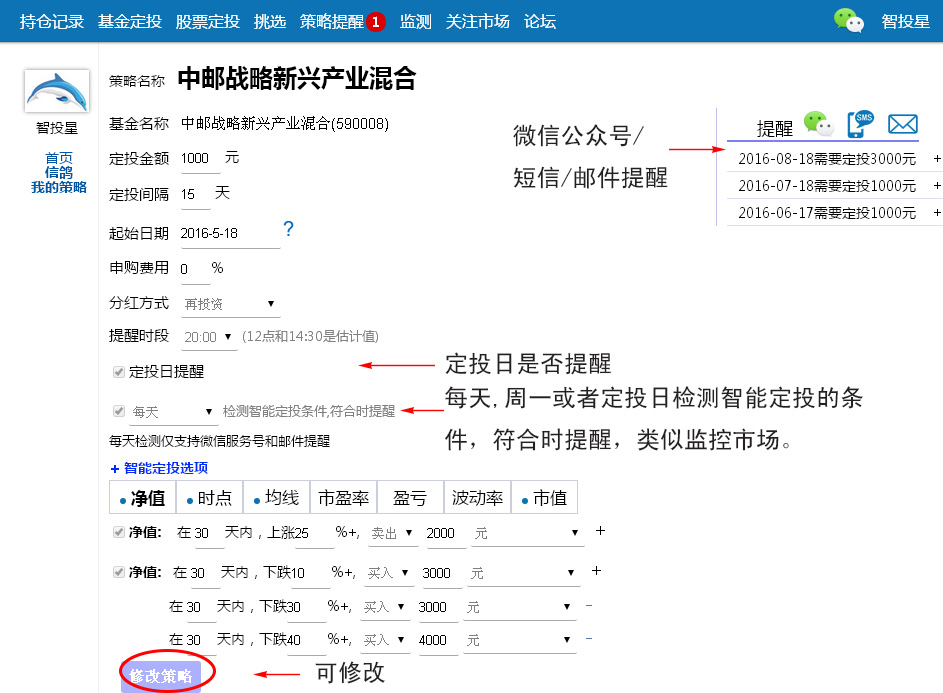The height and width of the screenshot is (693, 943).
Task: Select the SMS reminder phone icon
Action: 861,124
